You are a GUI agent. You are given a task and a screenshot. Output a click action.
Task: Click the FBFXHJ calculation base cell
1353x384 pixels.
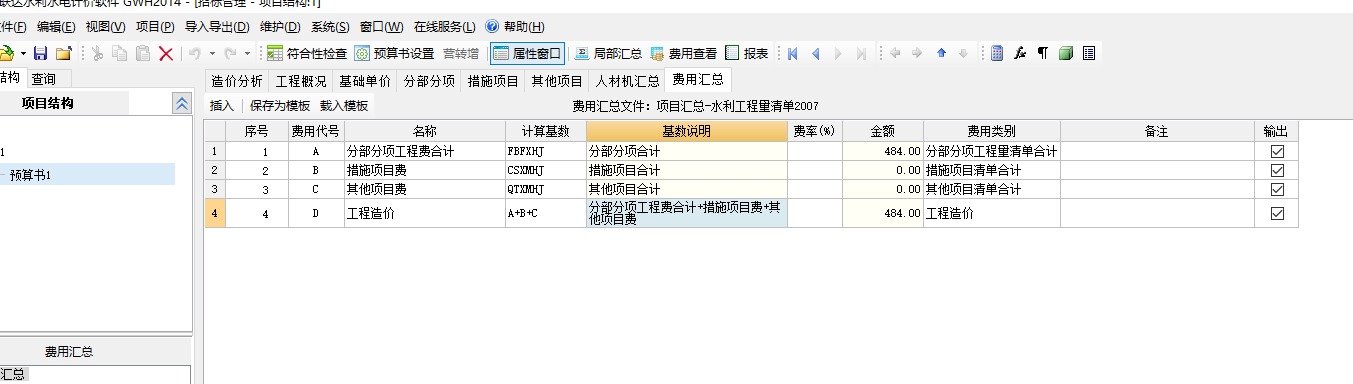tap(545, 151)
